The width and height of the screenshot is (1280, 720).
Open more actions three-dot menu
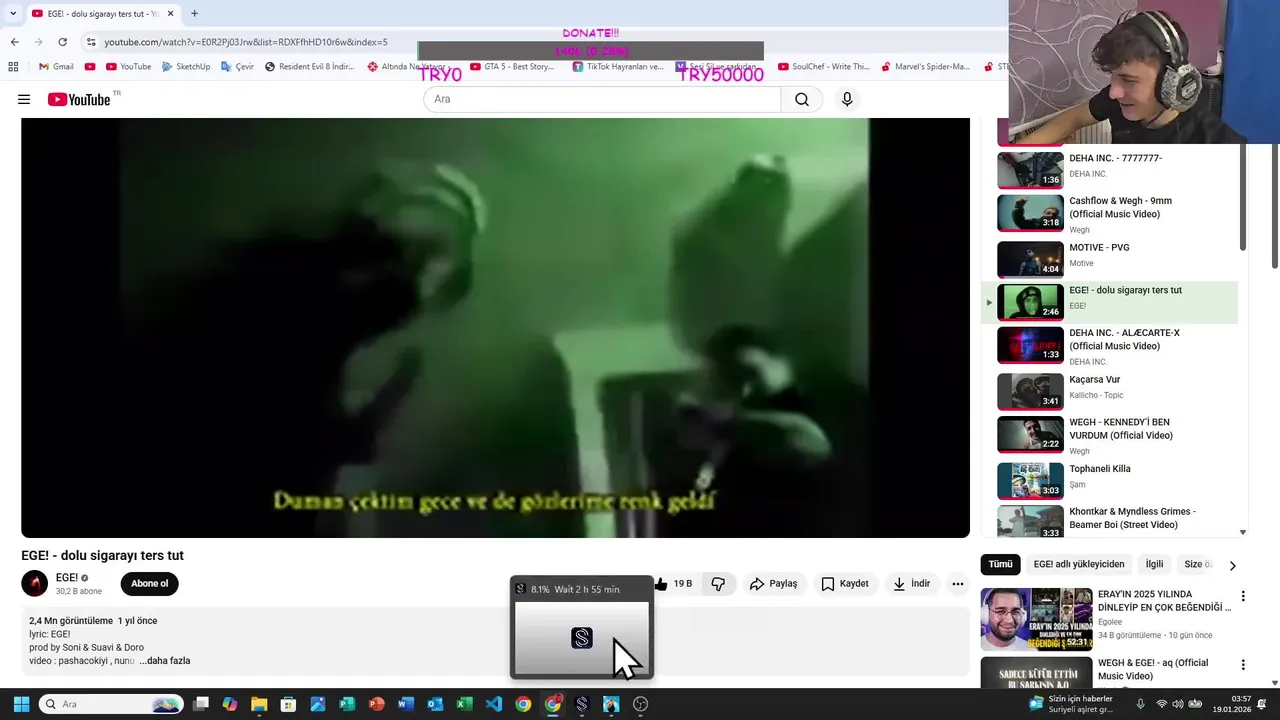point(958,584)
